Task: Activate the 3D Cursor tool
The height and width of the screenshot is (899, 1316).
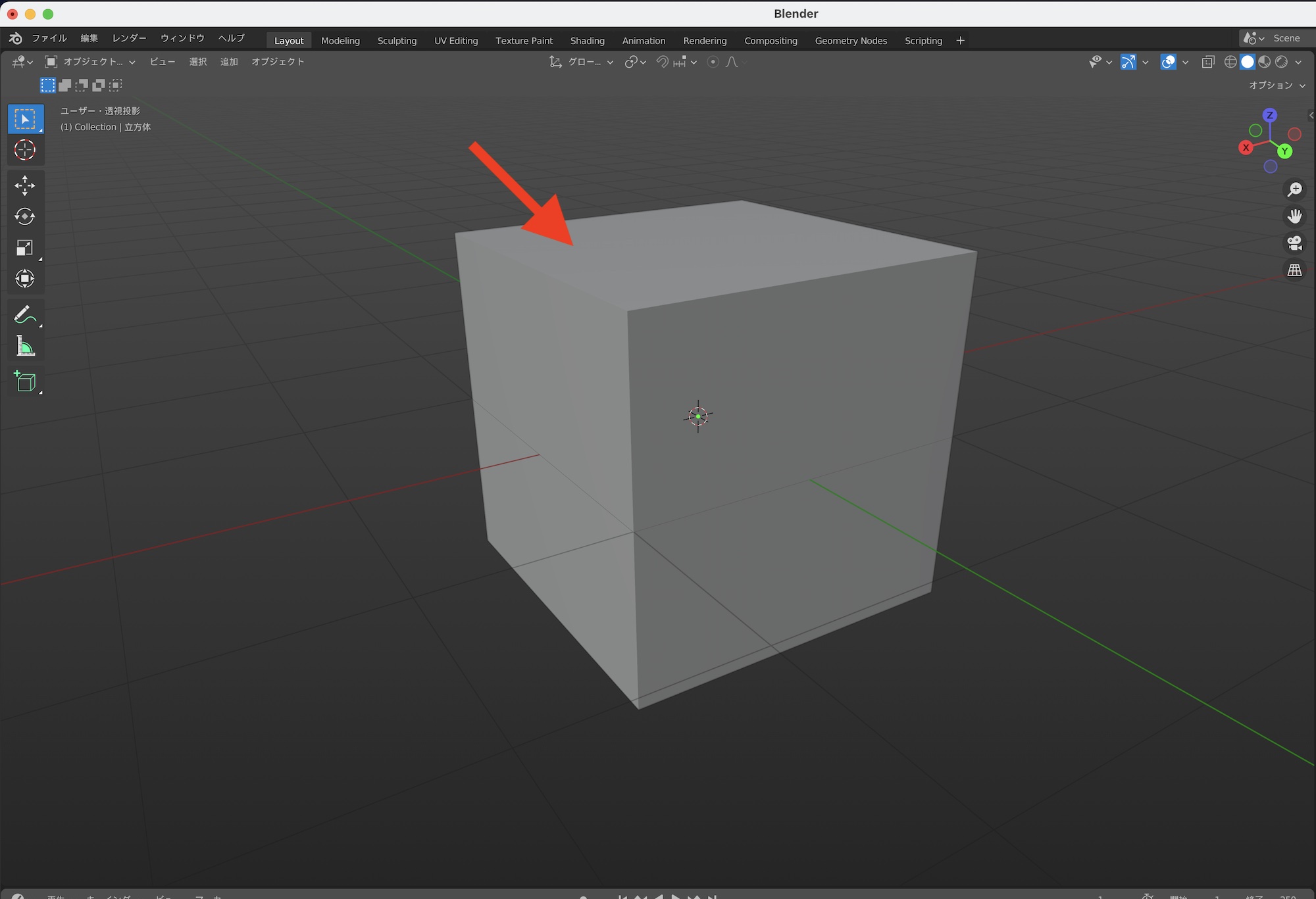Action: [x=25, y=150]
